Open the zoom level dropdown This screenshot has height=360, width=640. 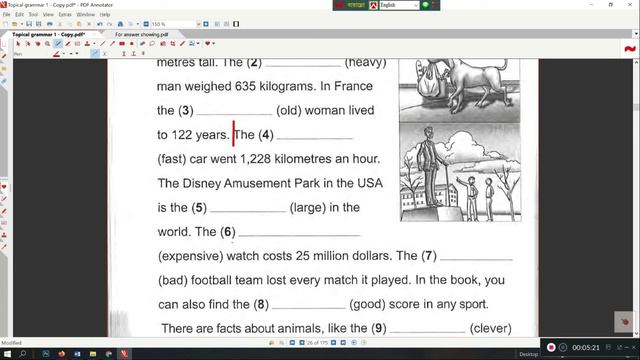point(198,24)
